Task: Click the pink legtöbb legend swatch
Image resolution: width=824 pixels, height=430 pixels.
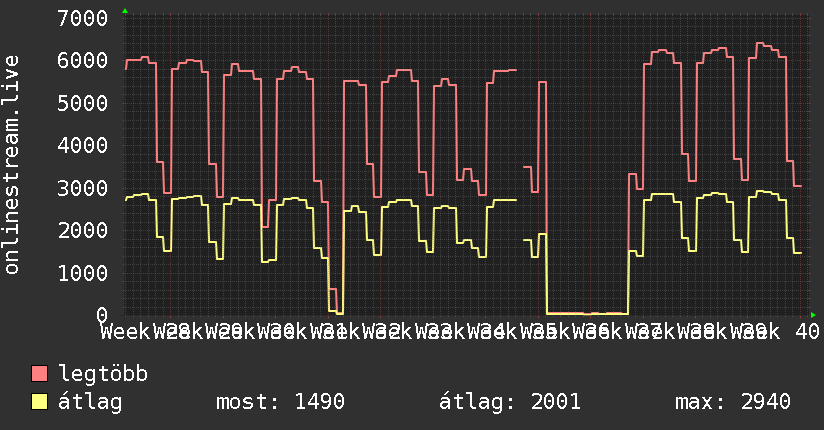Action: [39, 374]
